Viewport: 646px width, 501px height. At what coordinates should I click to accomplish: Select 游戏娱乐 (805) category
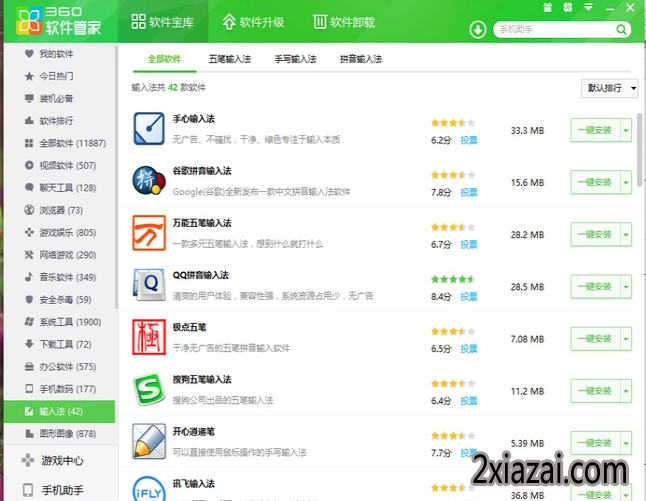tap(60, 232)
